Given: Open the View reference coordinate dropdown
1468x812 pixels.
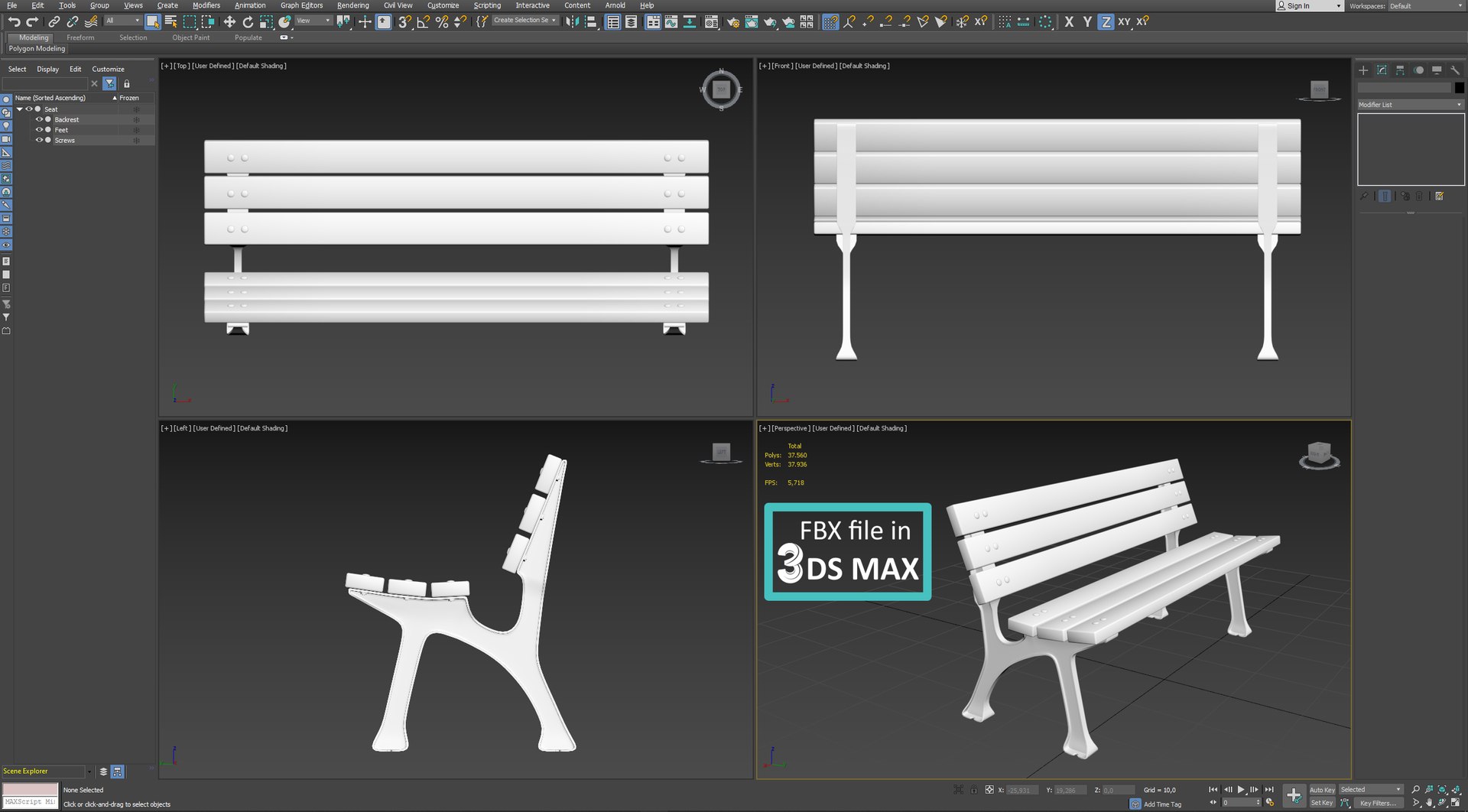Looking at the screenshot, I should [313, 21].
